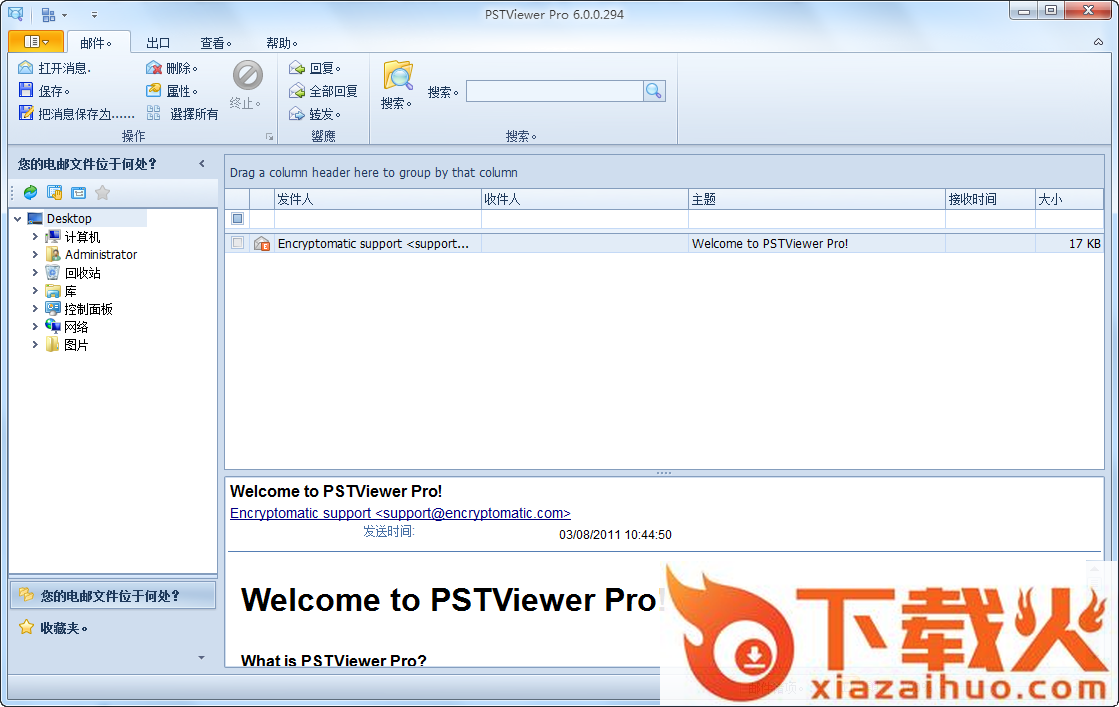Sort by the 接收时间 column header

[x=990, y=199]
